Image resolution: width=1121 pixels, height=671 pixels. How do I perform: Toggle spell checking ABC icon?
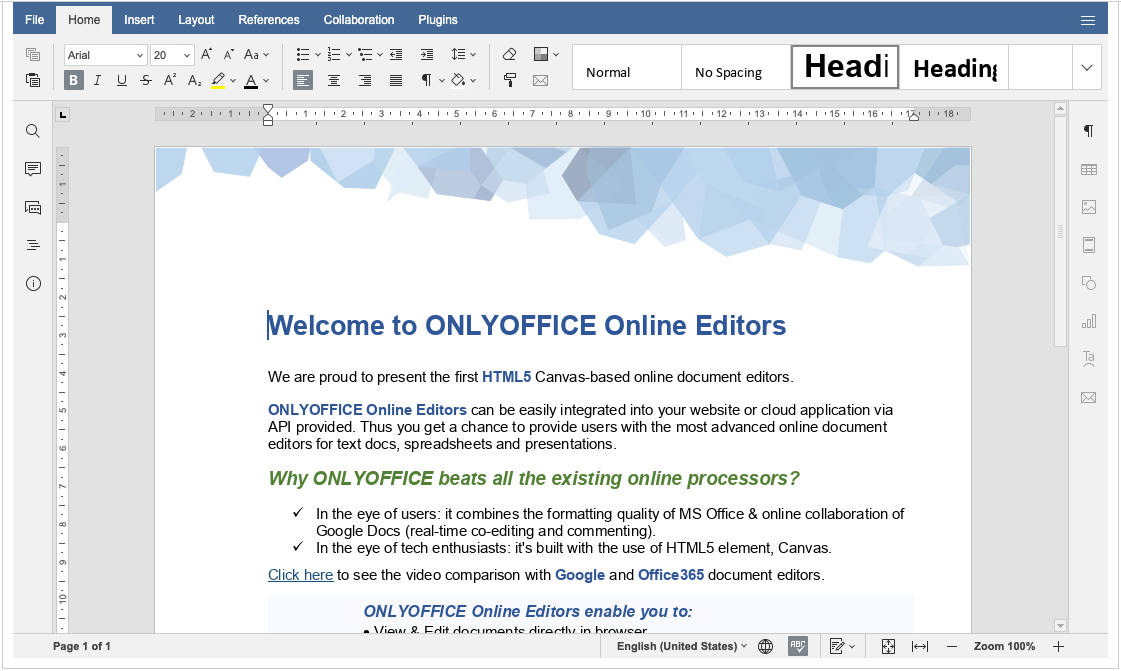tap(797, 647)
